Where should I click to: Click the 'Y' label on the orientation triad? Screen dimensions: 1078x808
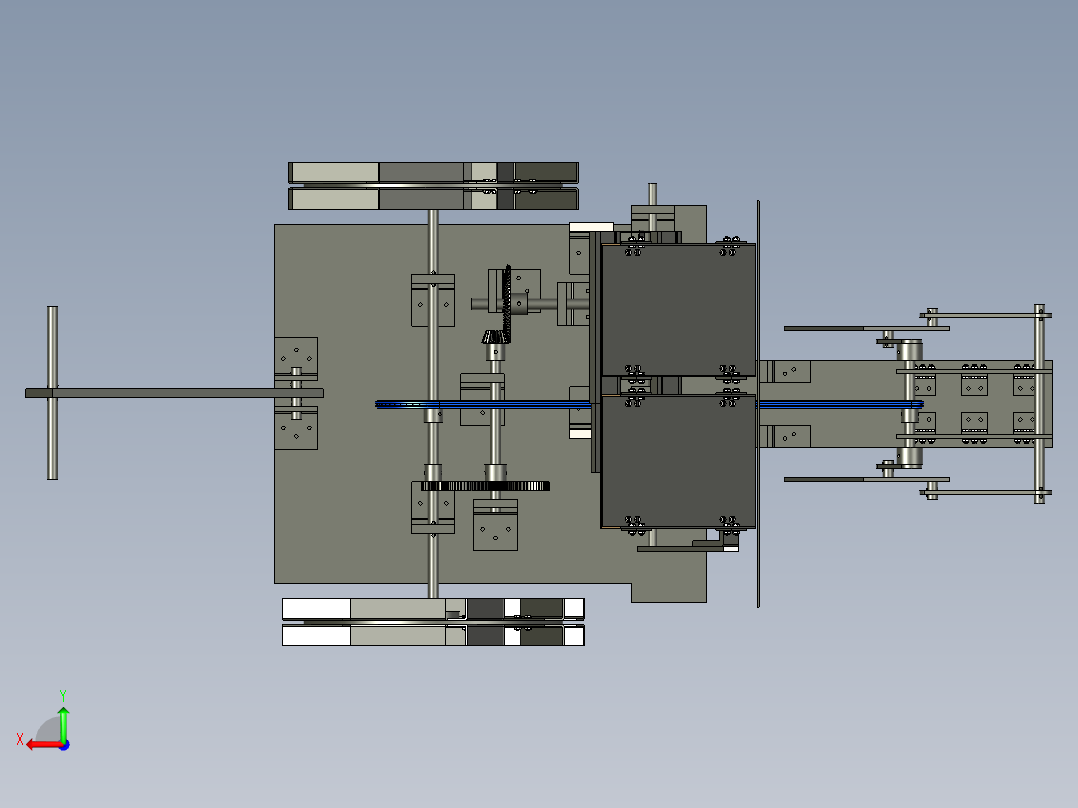pos(63,695)
